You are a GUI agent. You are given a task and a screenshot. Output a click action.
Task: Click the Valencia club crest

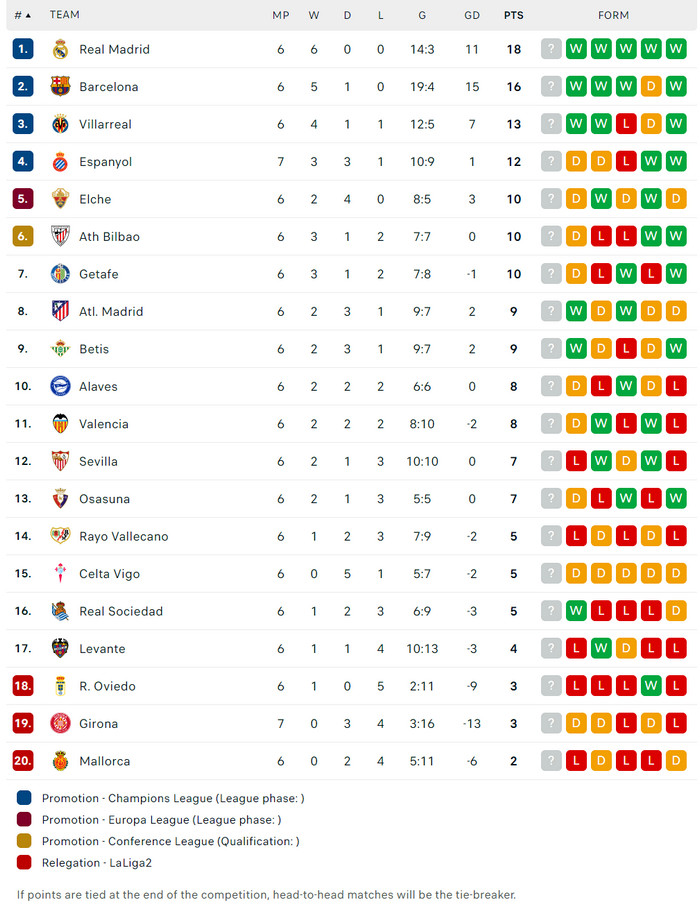point(60,424)
